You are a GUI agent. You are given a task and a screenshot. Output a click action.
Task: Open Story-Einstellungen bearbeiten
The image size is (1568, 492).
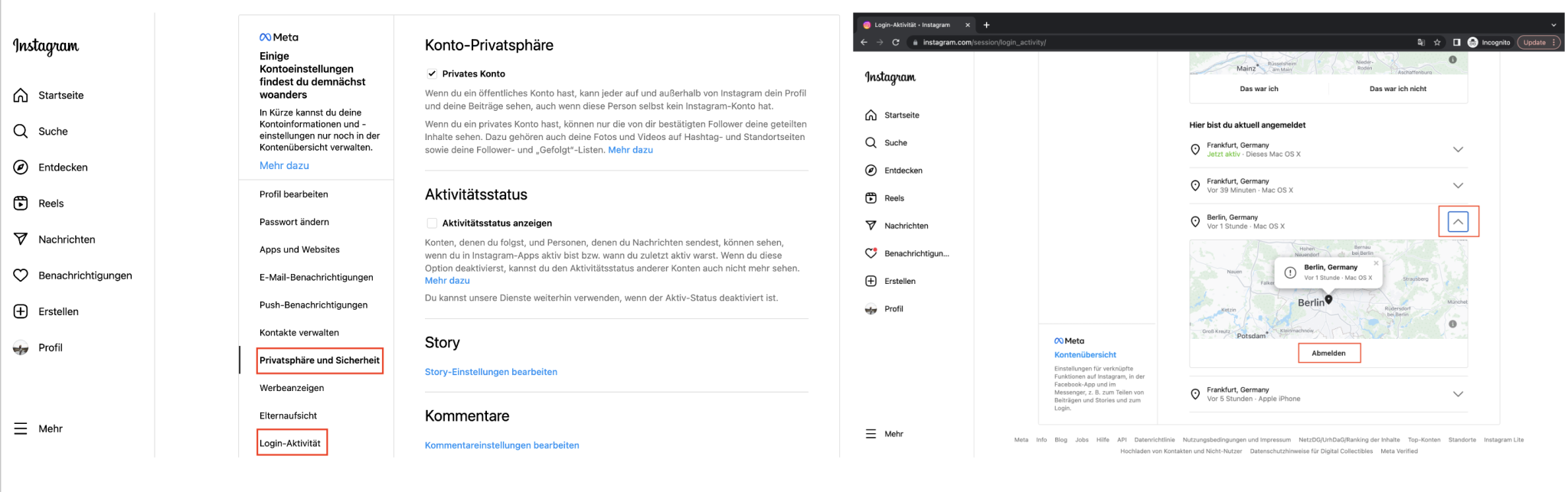pyautogui.click(x=491, y=372)
